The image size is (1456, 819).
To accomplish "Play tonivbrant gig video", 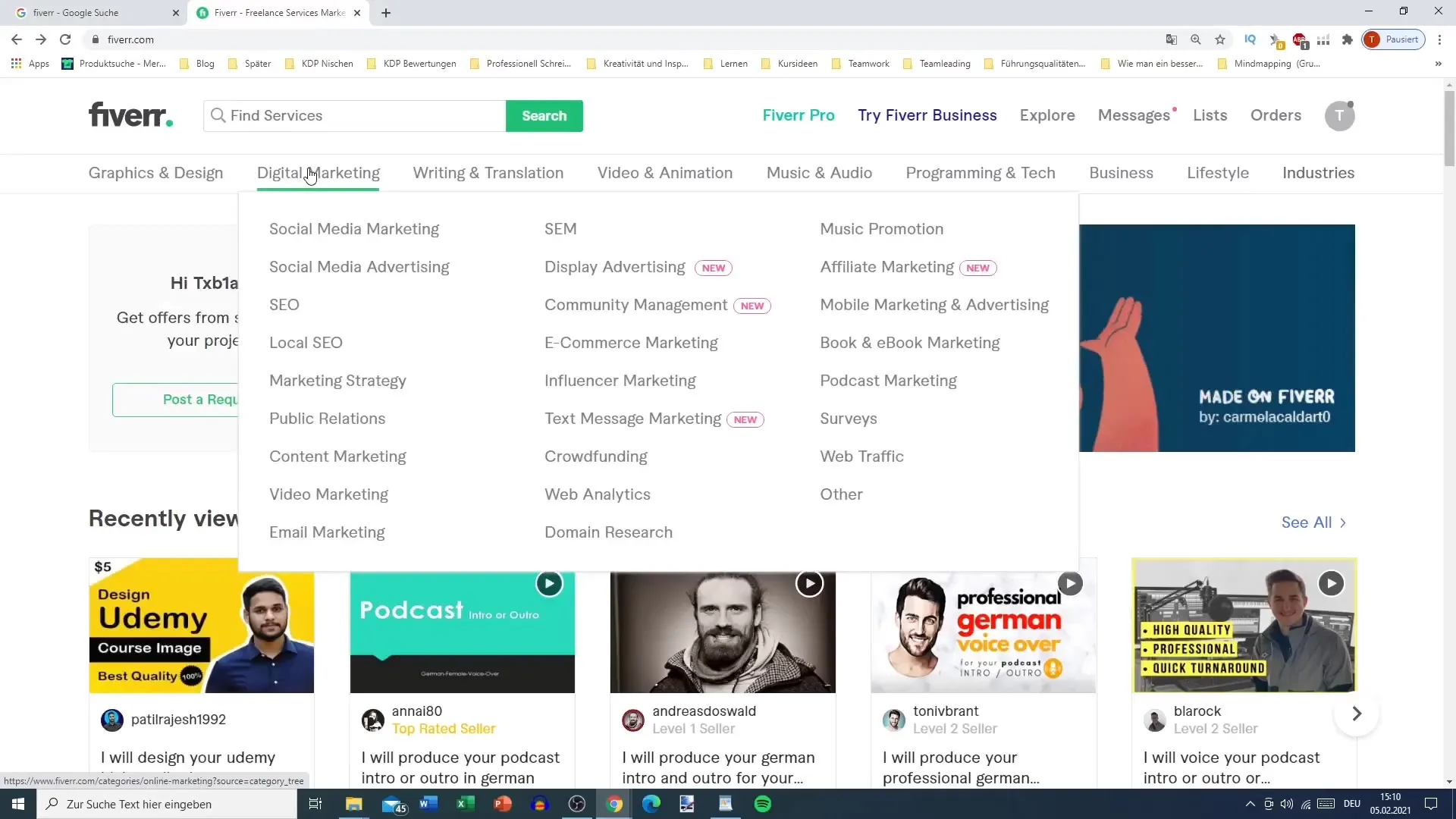I will (1070, 583).
